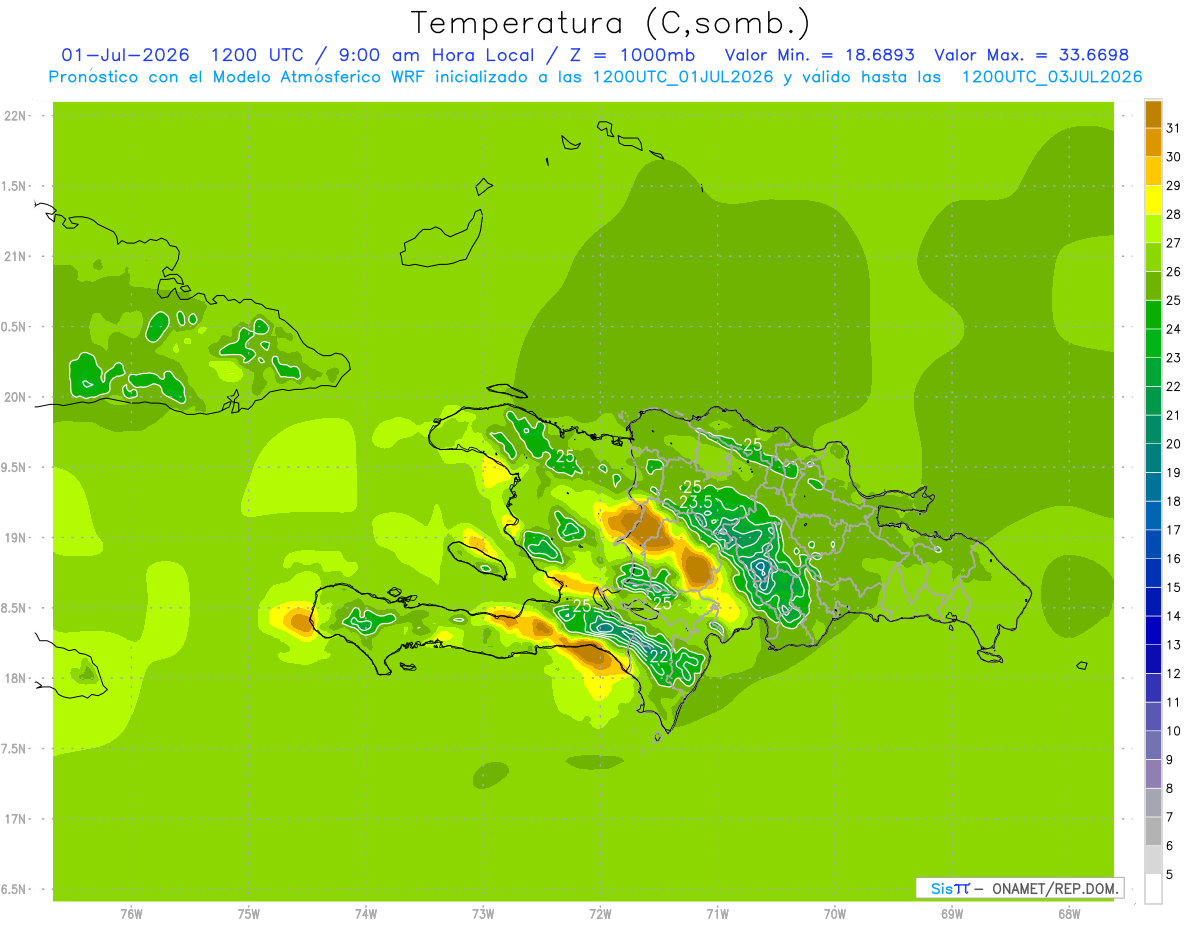Image resolution: width=1200 pixels, height=927 pixels.
Task: Click the "20N" latitude axis label
Action: point(14,397)
